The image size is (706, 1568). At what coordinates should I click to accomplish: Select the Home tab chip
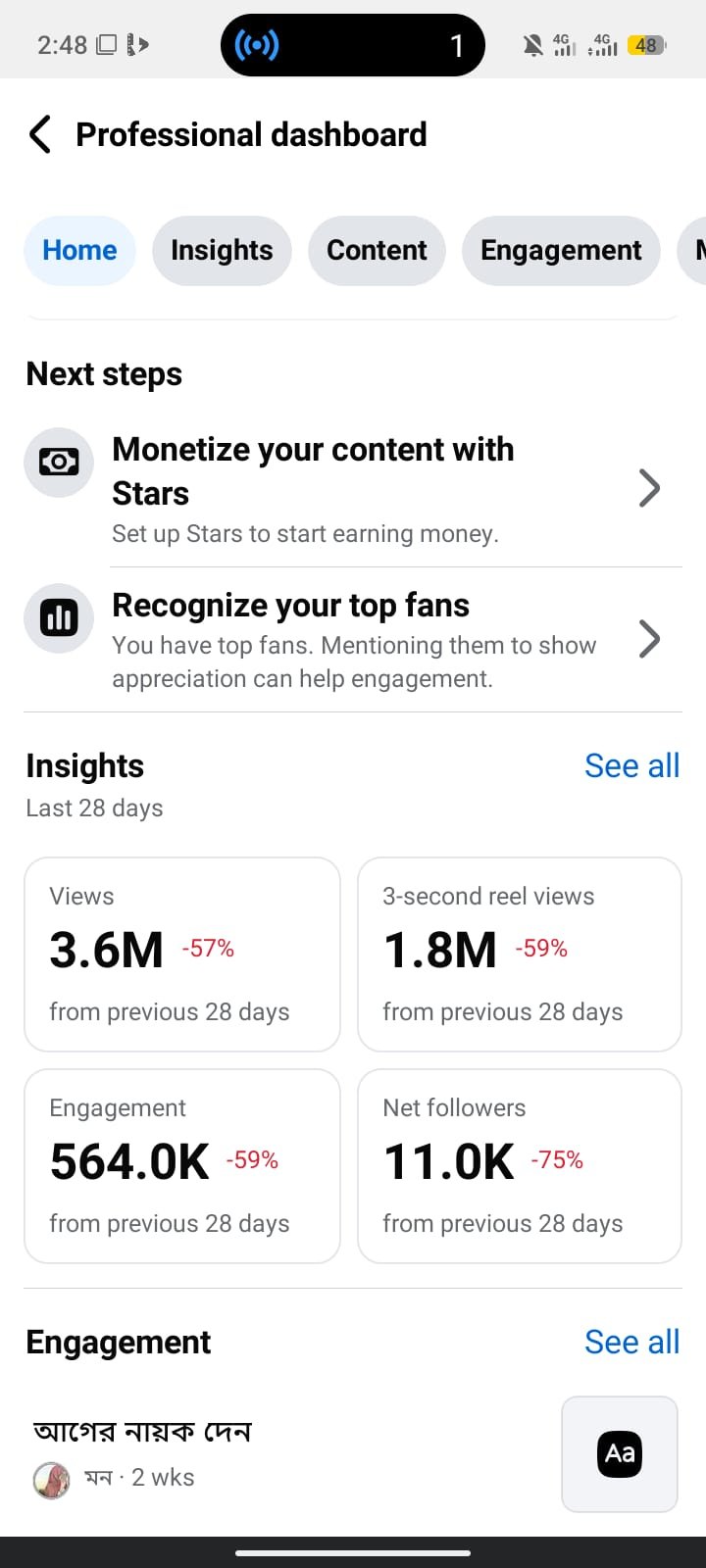(x=79, y=251)
